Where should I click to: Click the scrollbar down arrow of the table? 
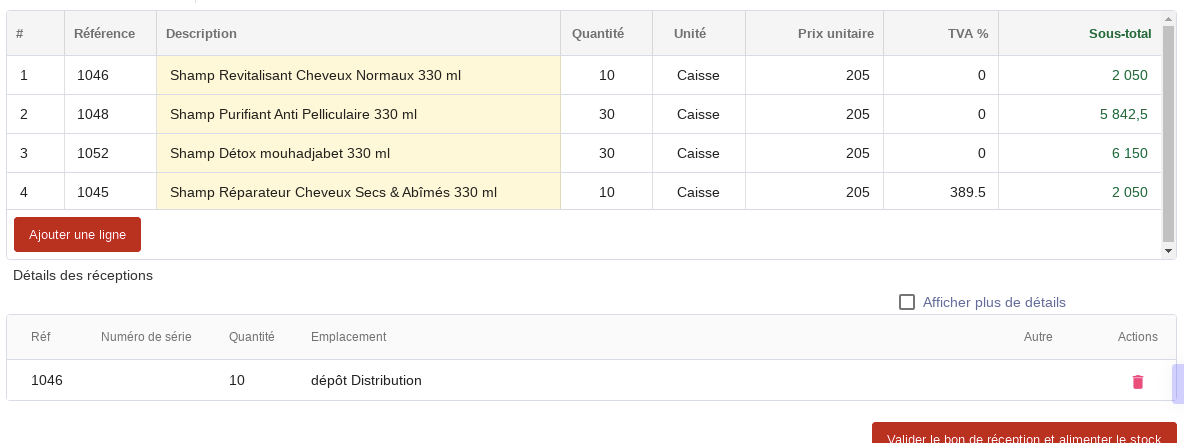point(1168,251)
